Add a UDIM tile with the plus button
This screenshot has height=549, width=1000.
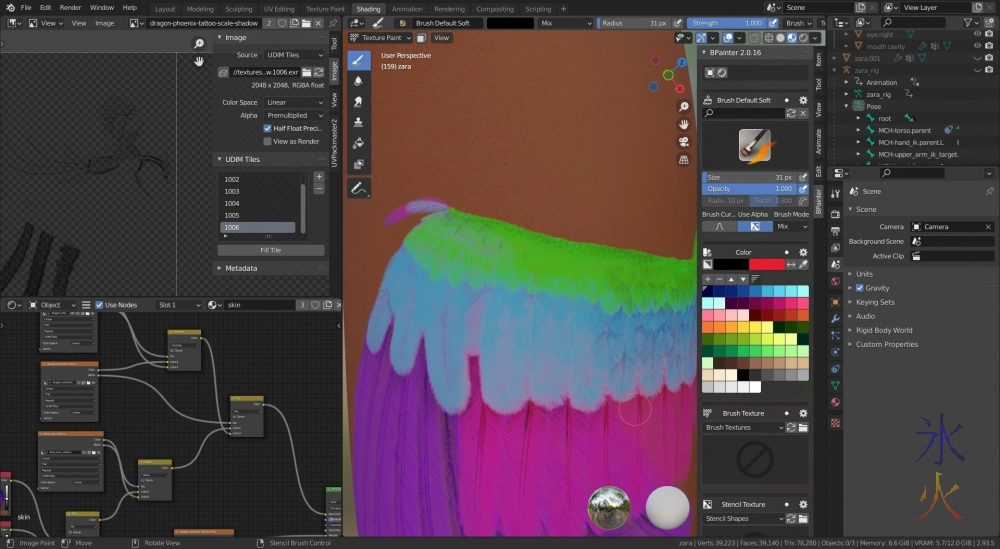(319, 177)
